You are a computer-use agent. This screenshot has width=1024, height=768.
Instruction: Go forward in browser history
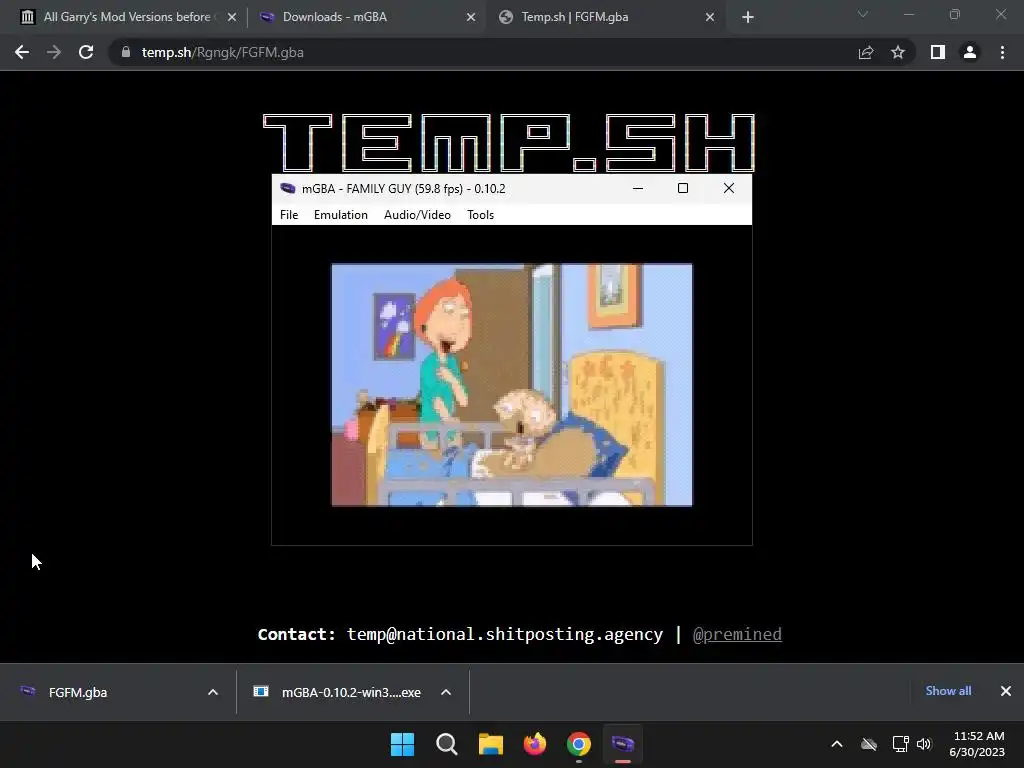54,52
